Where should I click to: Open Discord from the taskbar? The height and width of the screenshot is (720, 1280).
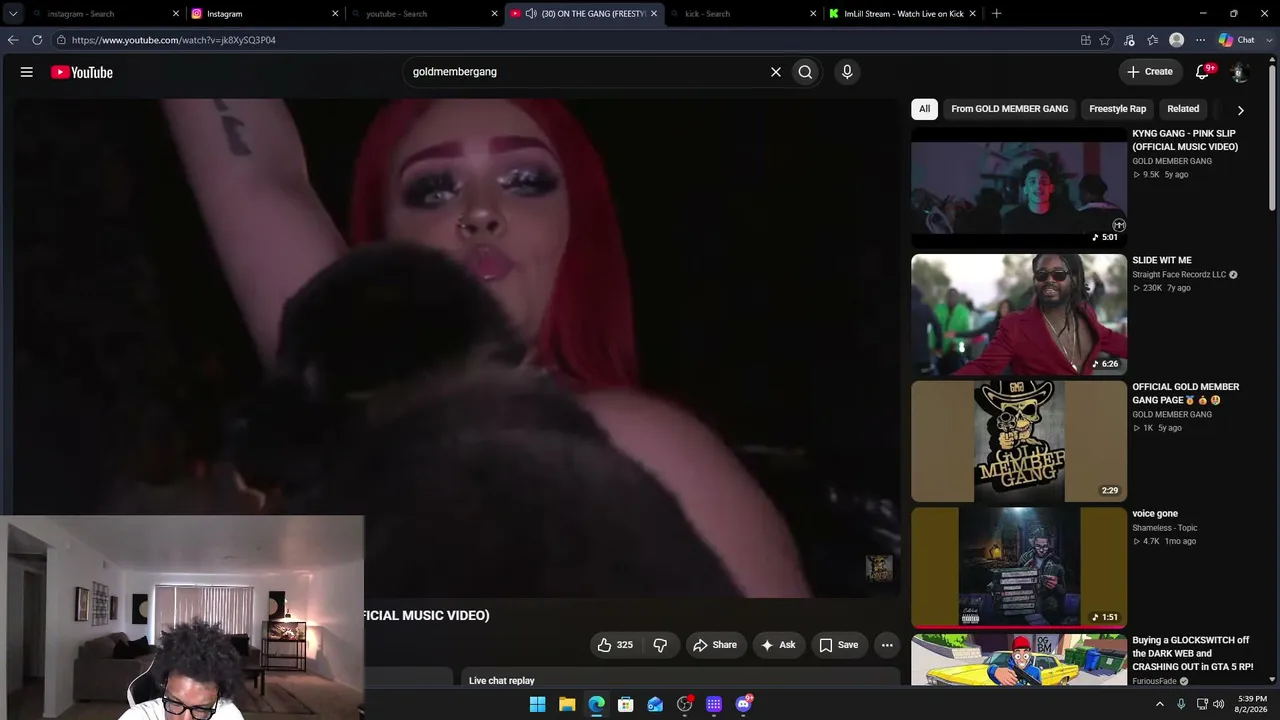click(743, 704)
